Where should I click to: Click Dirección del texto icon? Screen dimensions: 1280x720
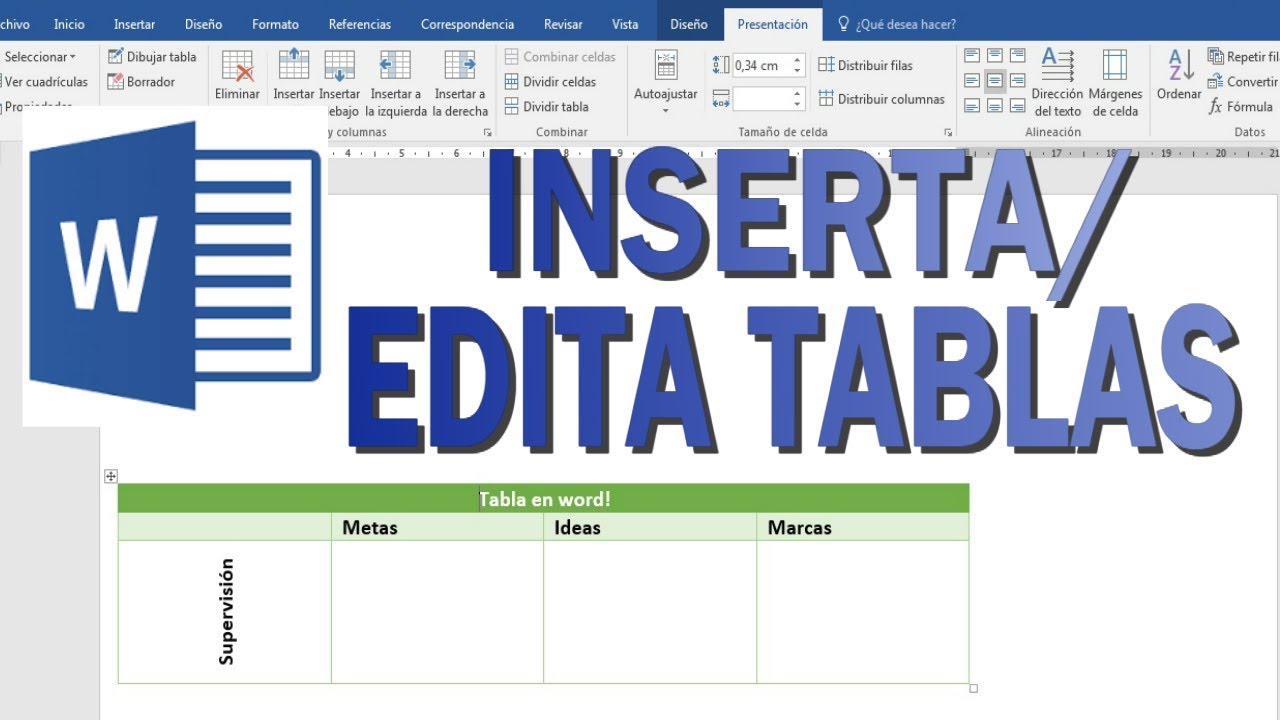click(x=1058, y=64)
